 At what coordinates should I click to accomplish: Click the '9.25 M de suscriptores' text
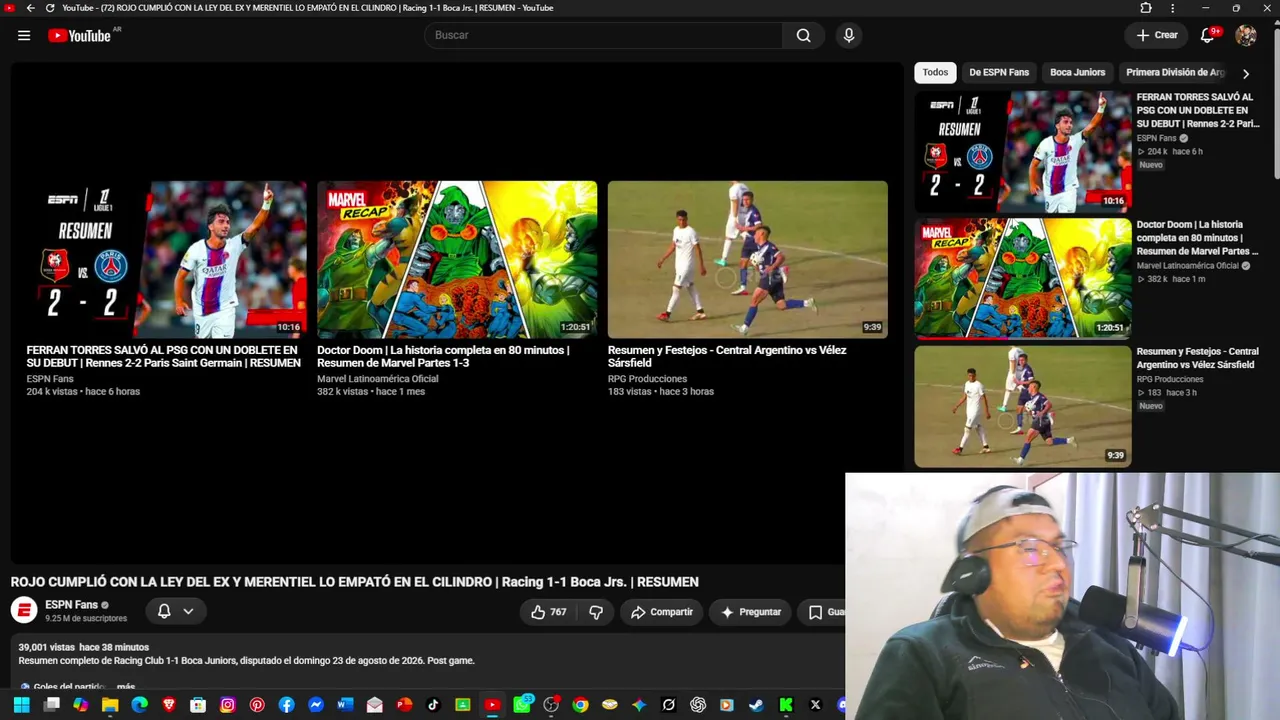coord(84,619)
